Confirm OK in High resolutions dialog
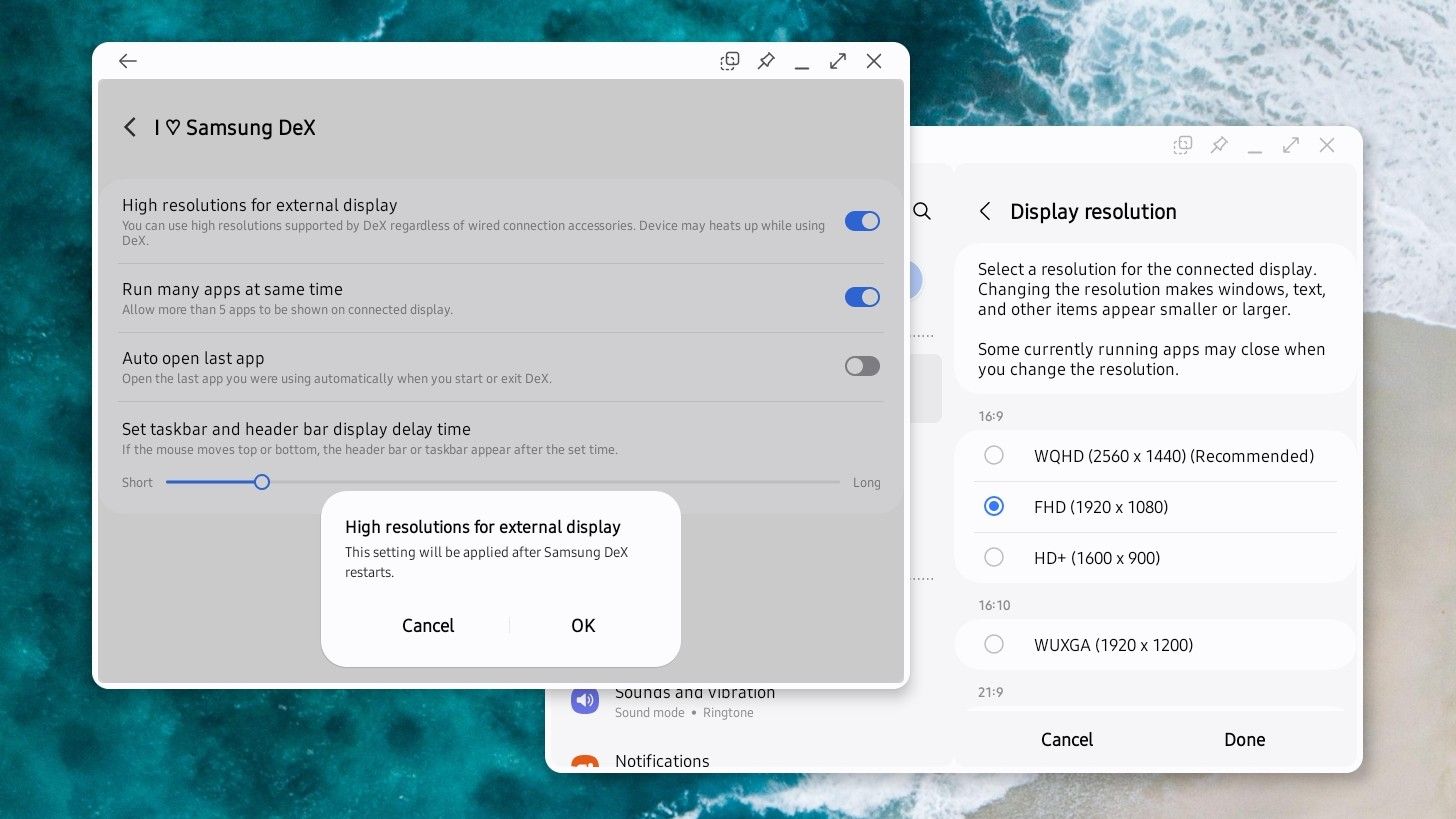The height and width of the screenshot is (819, 1456). (x=583, y=626)
